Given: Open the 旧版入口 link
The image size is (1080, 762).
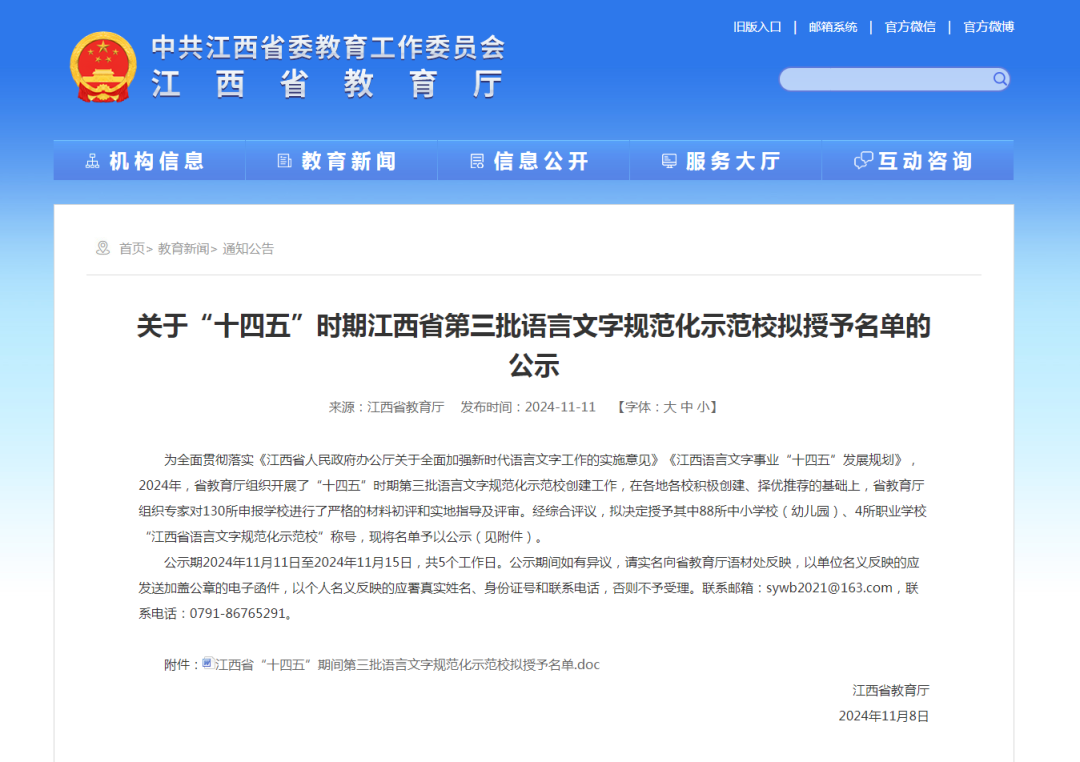Looking at the screenshot, I should (757, 27).
